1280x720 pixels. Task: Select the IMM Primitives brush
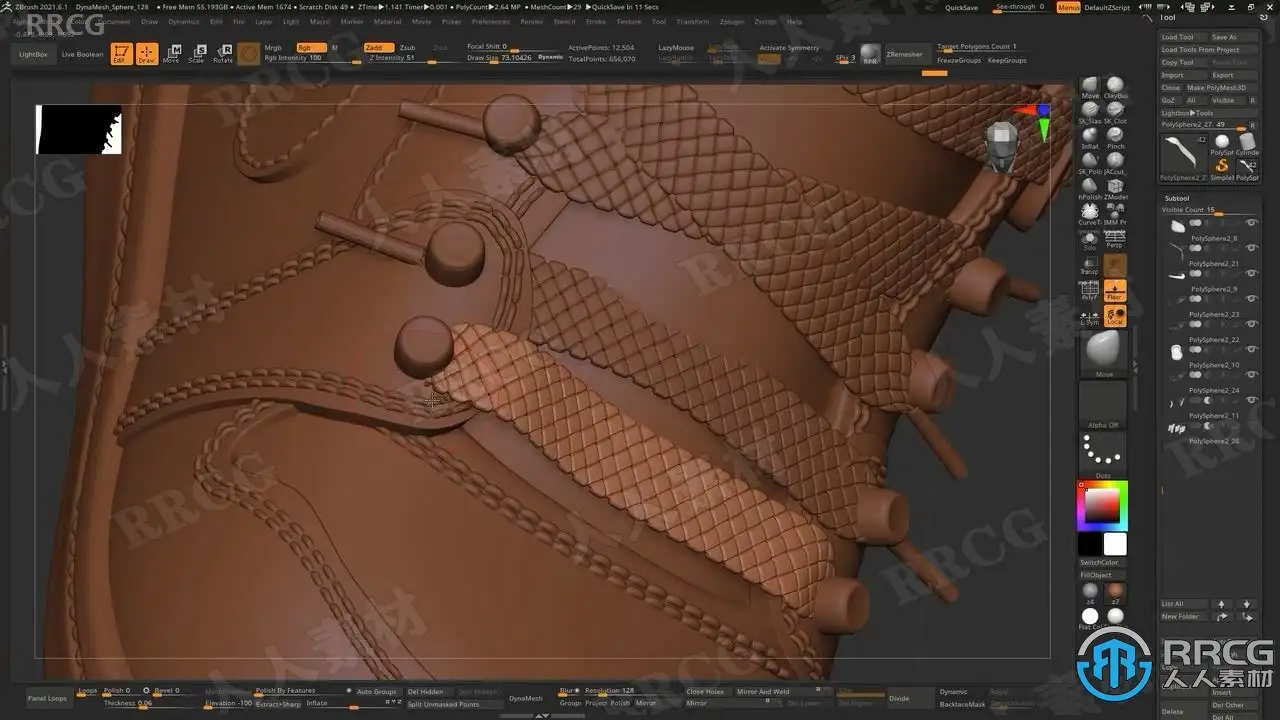point(1115,214)
